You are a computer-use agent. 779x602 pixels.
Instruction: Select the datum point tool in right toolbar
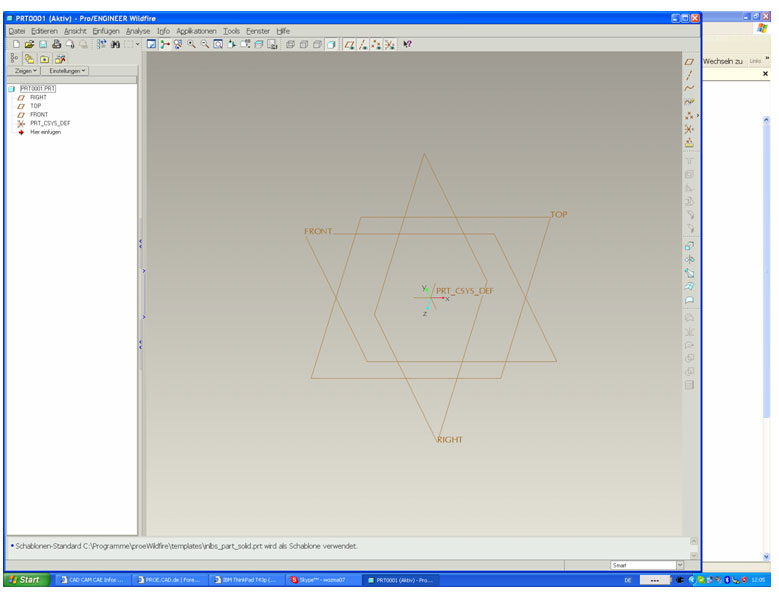pos(689,115)
